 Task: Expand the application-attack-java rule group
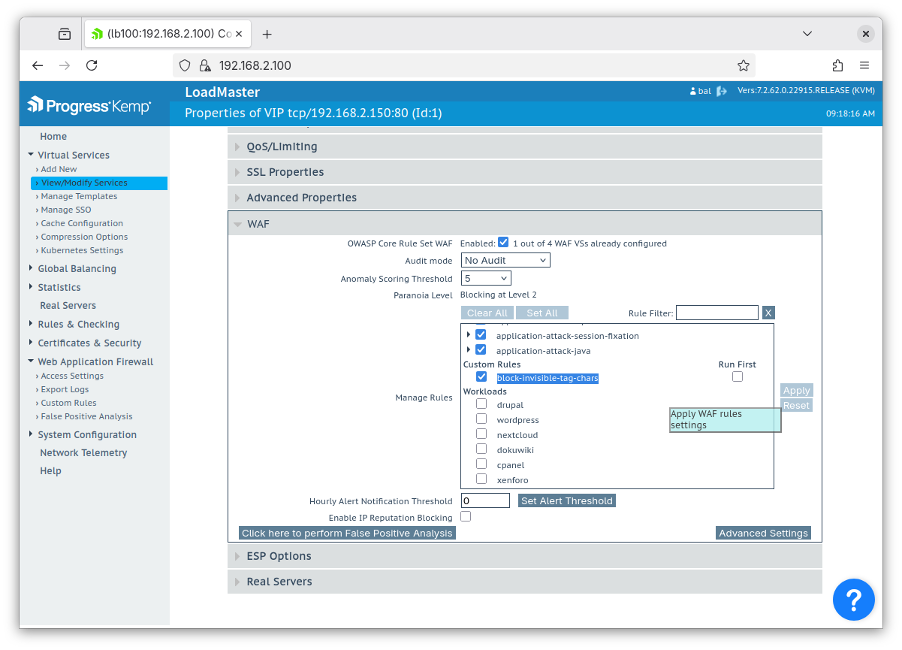click(467, 350)
